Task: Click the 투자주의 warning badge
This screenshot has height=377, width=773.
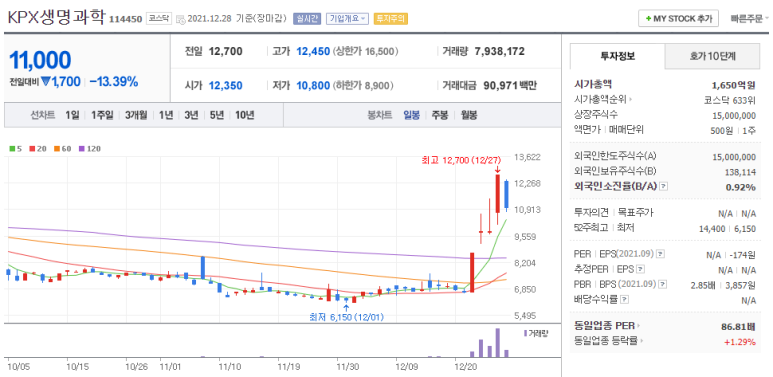Action: tap(390, 19)
